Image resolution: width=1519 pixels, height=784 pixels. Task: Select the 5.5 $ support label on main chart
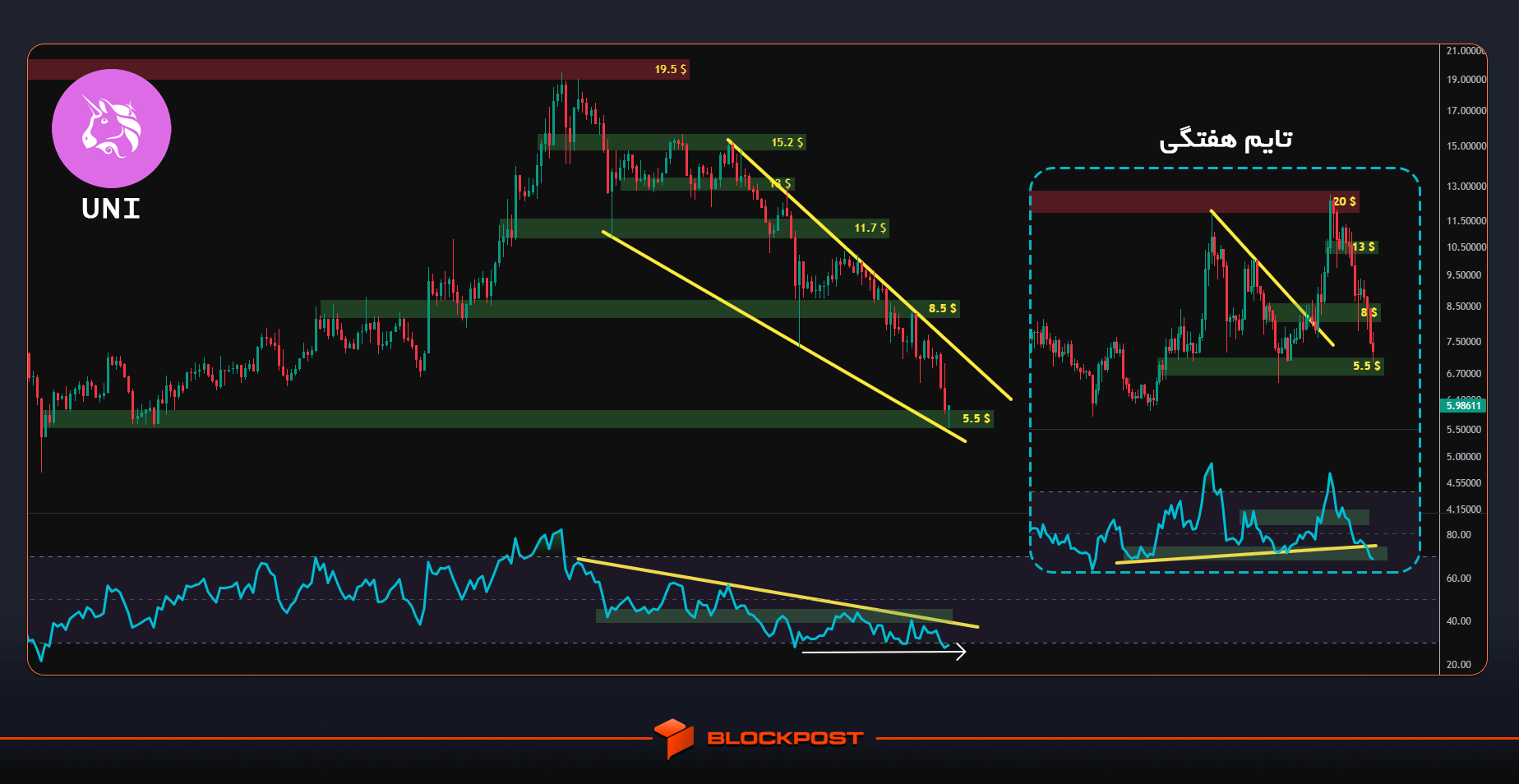[976, 418]
